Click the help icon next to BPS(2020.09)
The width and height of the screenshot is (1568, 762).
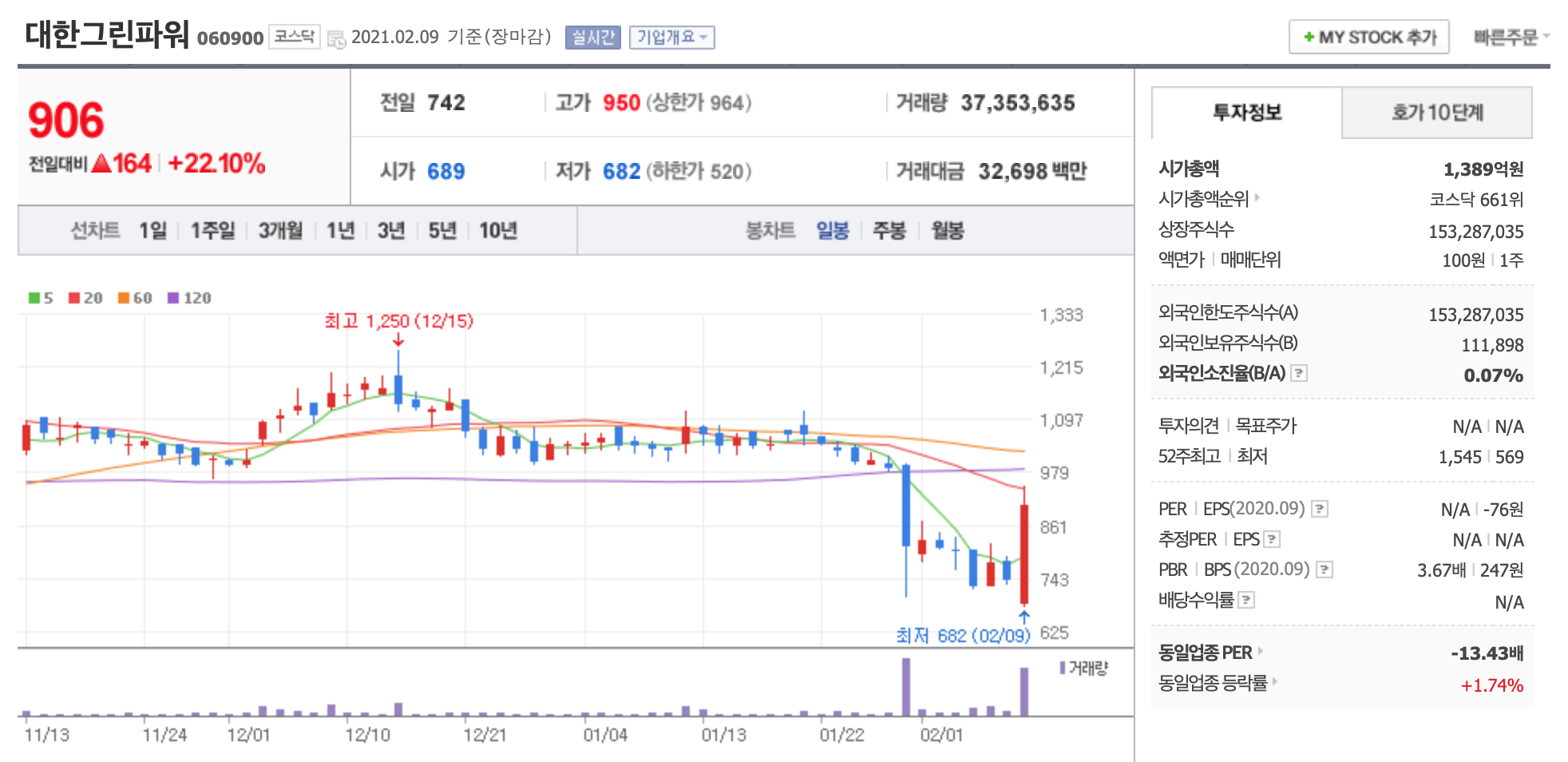click(x=1324, y=570)
